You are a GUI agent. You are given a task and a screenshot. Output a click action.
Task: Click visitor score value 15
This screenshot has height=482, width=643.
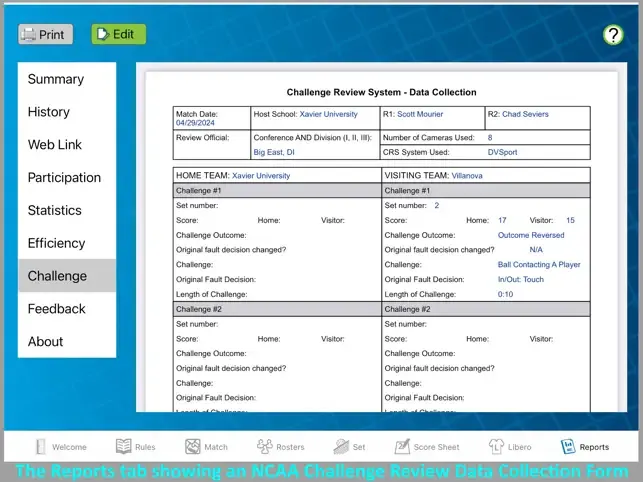tap(570, 220)
